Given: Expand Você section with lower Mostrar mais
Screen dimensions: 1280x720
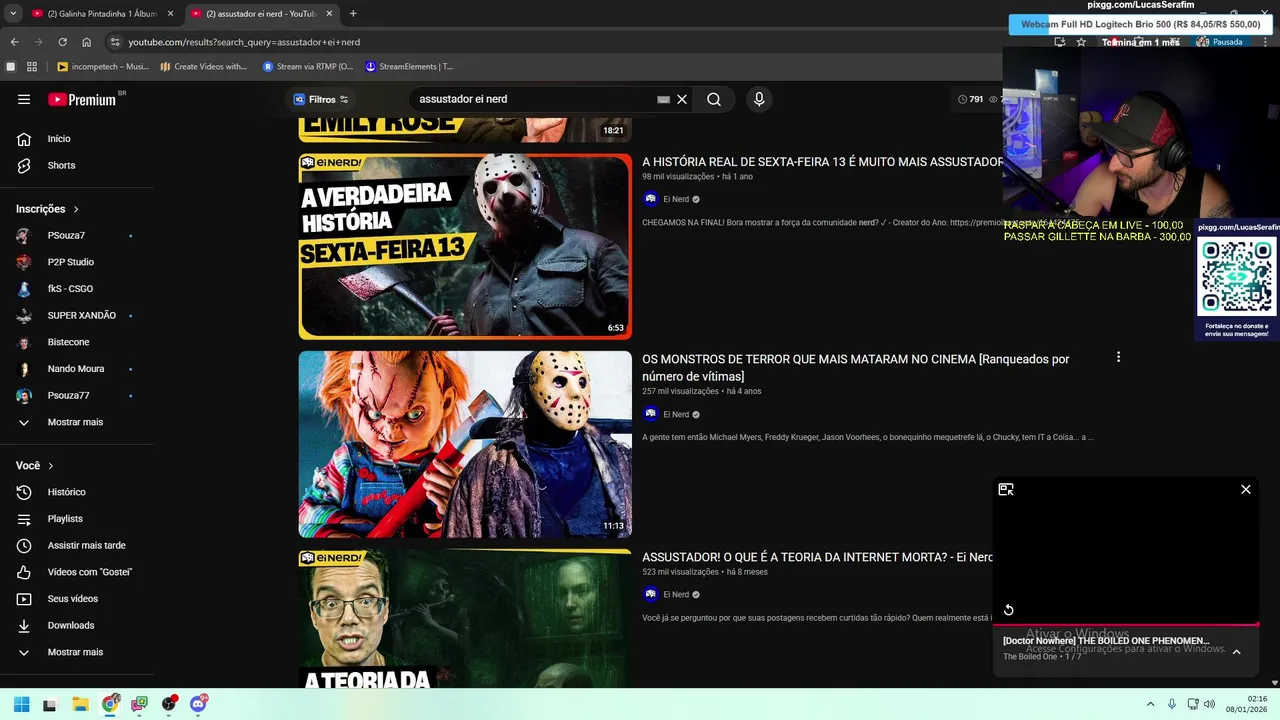Looking at the screenshot, I should 76,652.
